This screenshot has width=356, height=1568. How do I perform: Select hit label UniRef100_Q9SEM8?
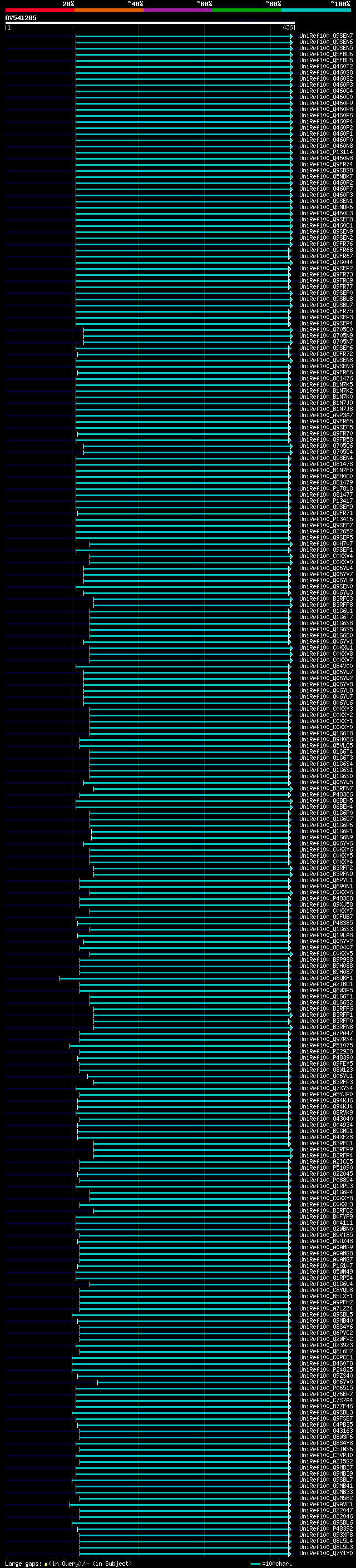[x=325, y=220]
